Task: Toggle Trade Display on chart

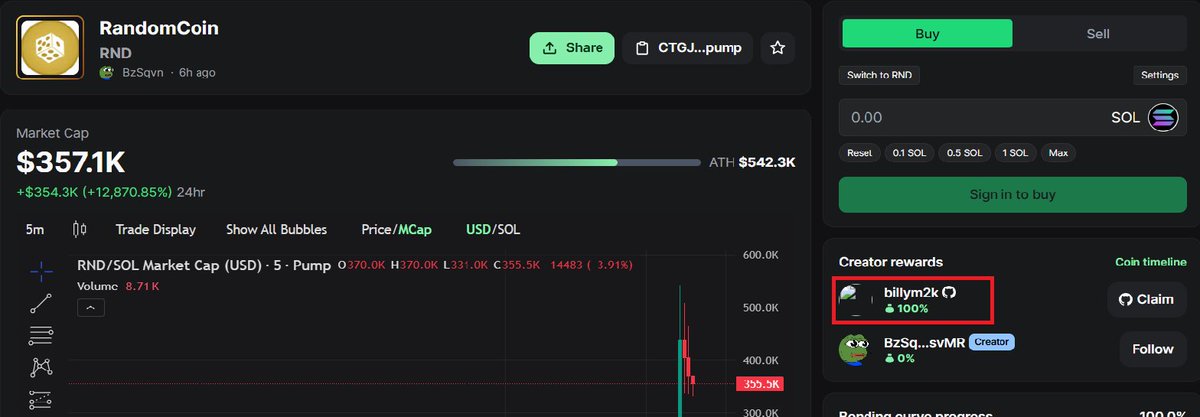Action: click(x=156, y=229)
